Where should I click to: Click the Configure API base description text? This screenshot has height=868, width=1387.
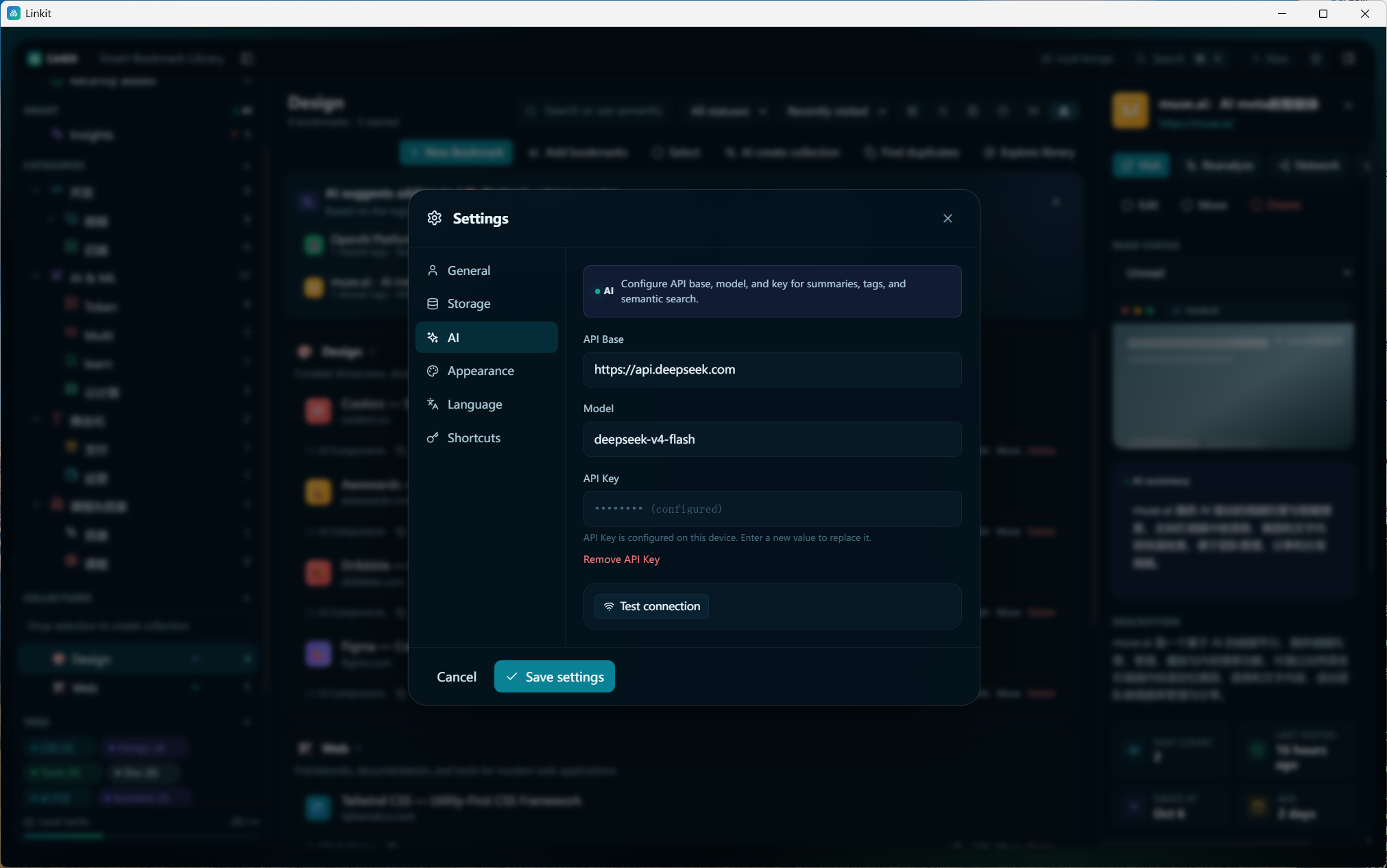(763, 291)
